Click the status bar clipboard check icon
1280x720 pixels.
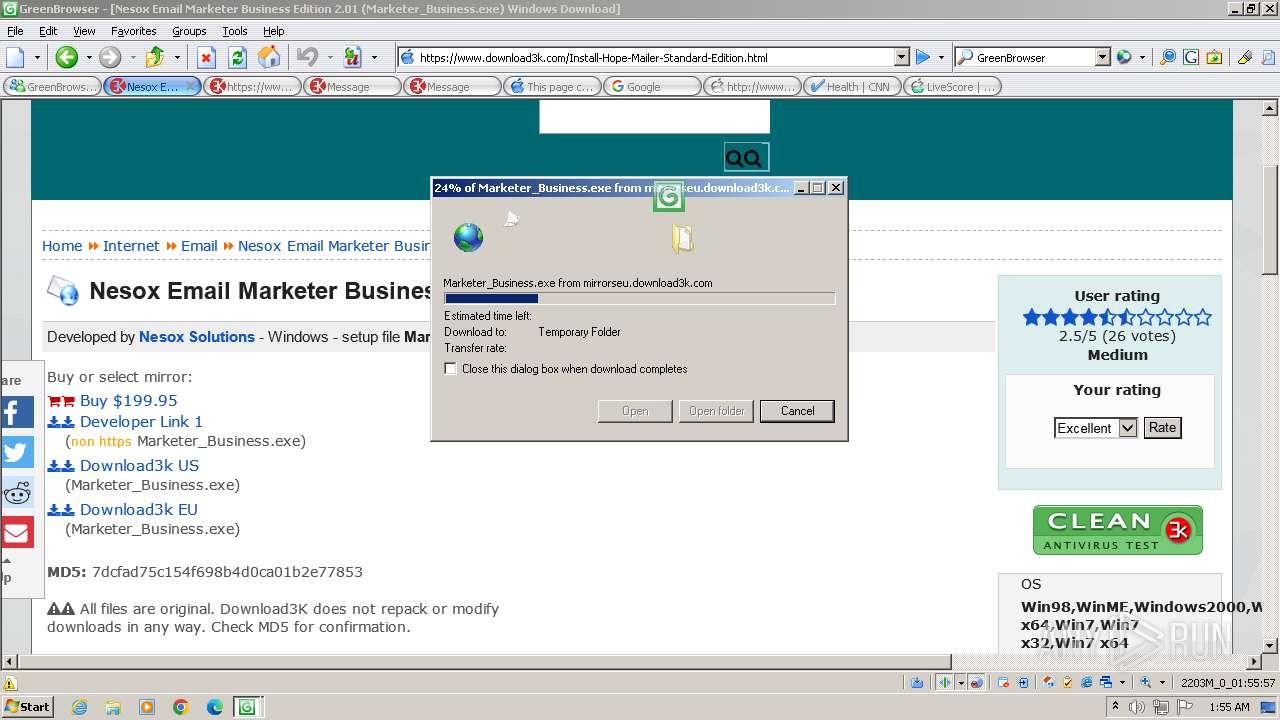[1067, 682]
